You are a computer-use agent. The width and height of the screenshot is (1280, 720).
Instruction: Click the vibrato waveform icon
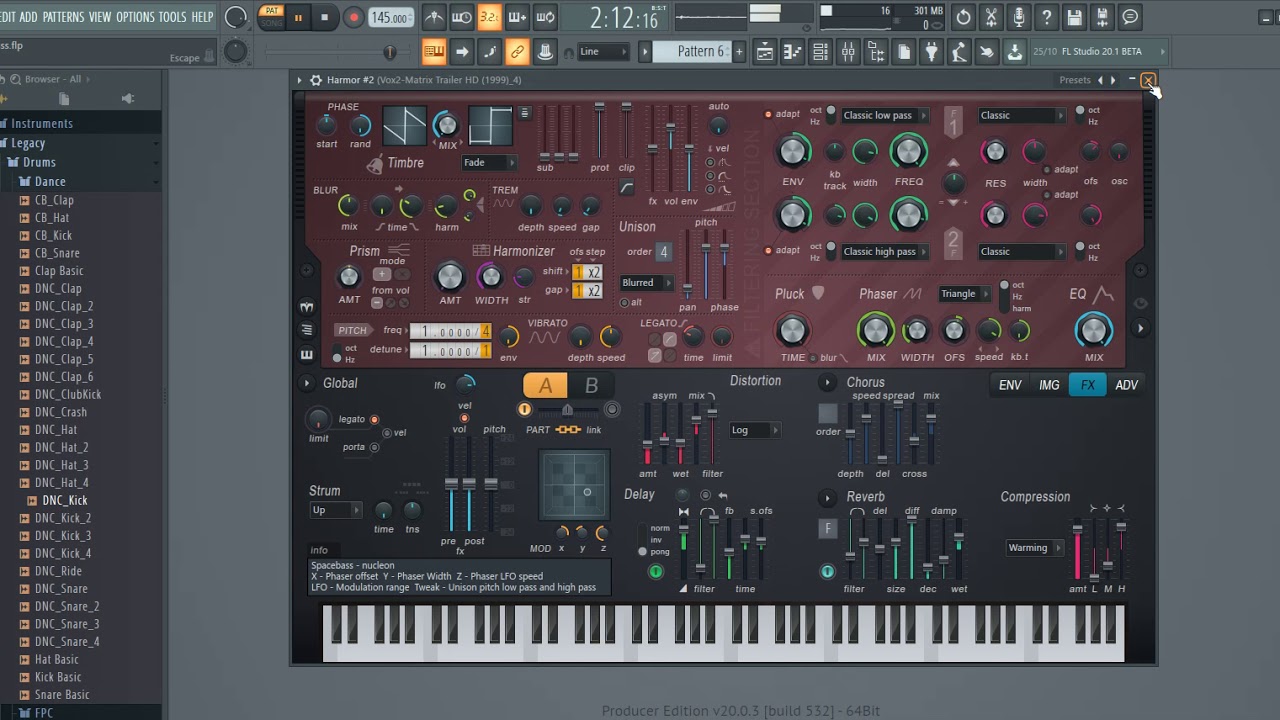coord(545,338)
